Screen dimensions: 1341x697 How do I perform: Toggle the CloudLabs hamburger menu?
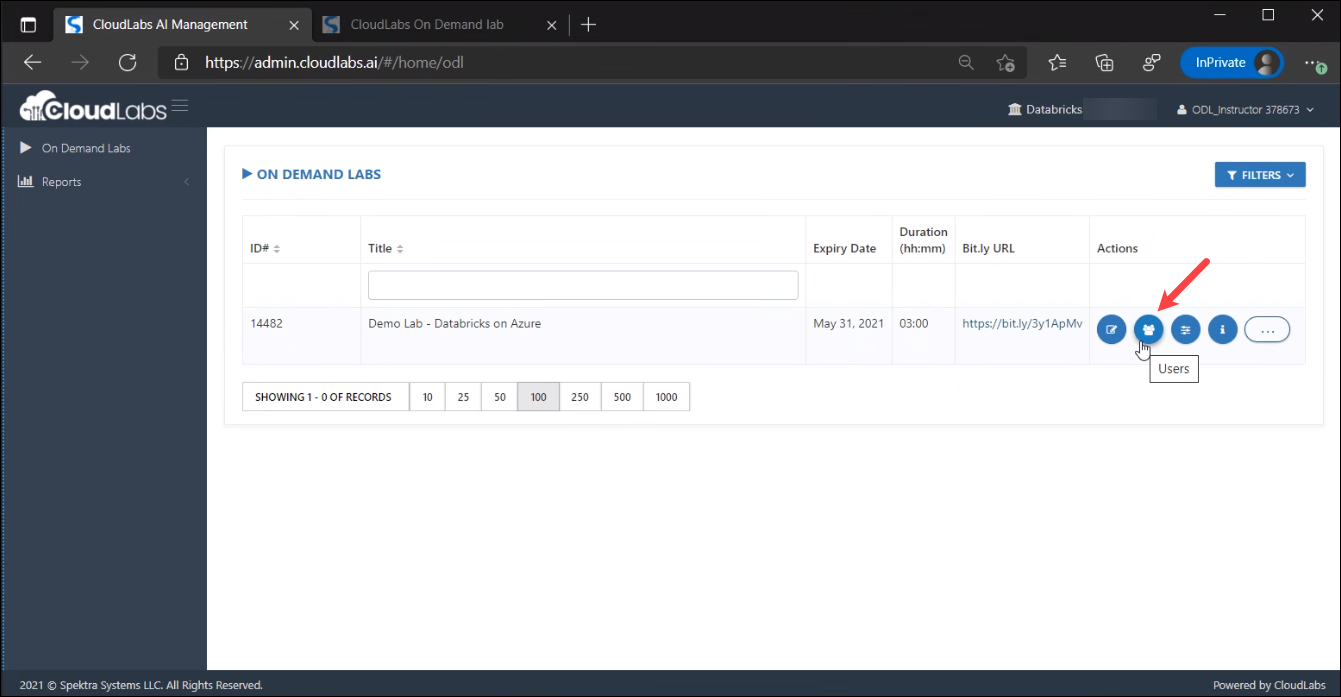[180, 105]
